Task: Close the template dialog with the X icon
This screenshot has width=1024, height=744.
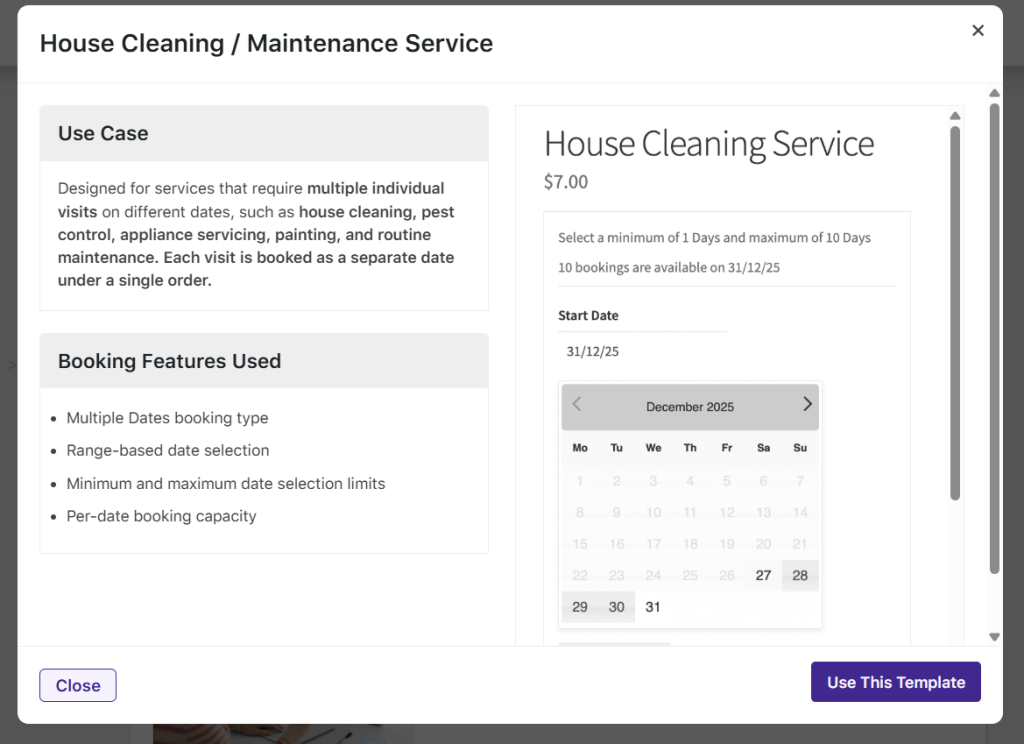Action: [x=977, y=30]
